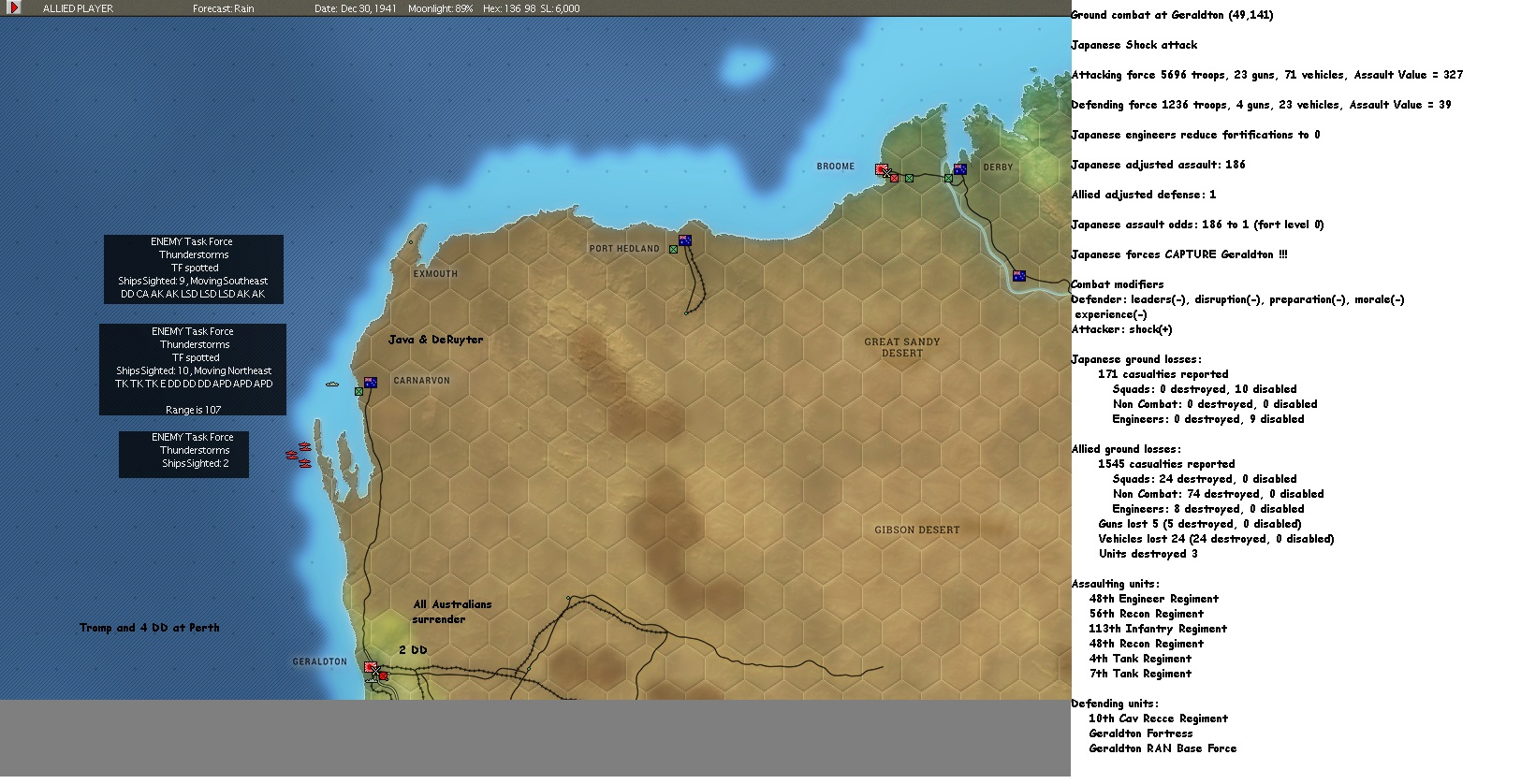Click the 'Geraldton RAN Base Force' entry
The image size is (1521, 784).
(1163, 748)
